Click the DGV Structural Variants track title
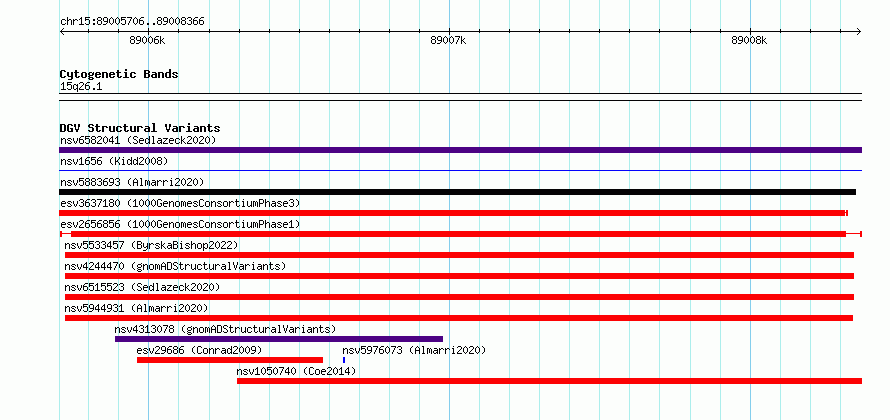 coord(140,128)
